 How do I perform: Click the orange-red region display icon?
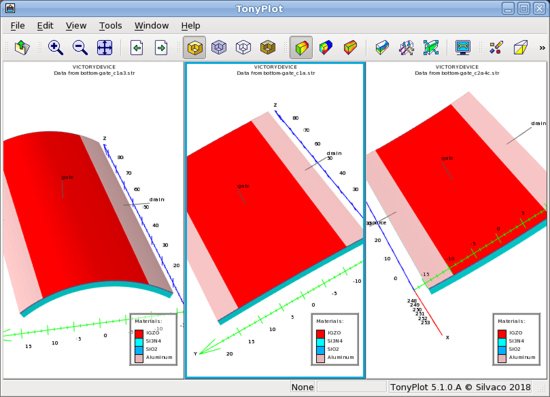[350, 47]
